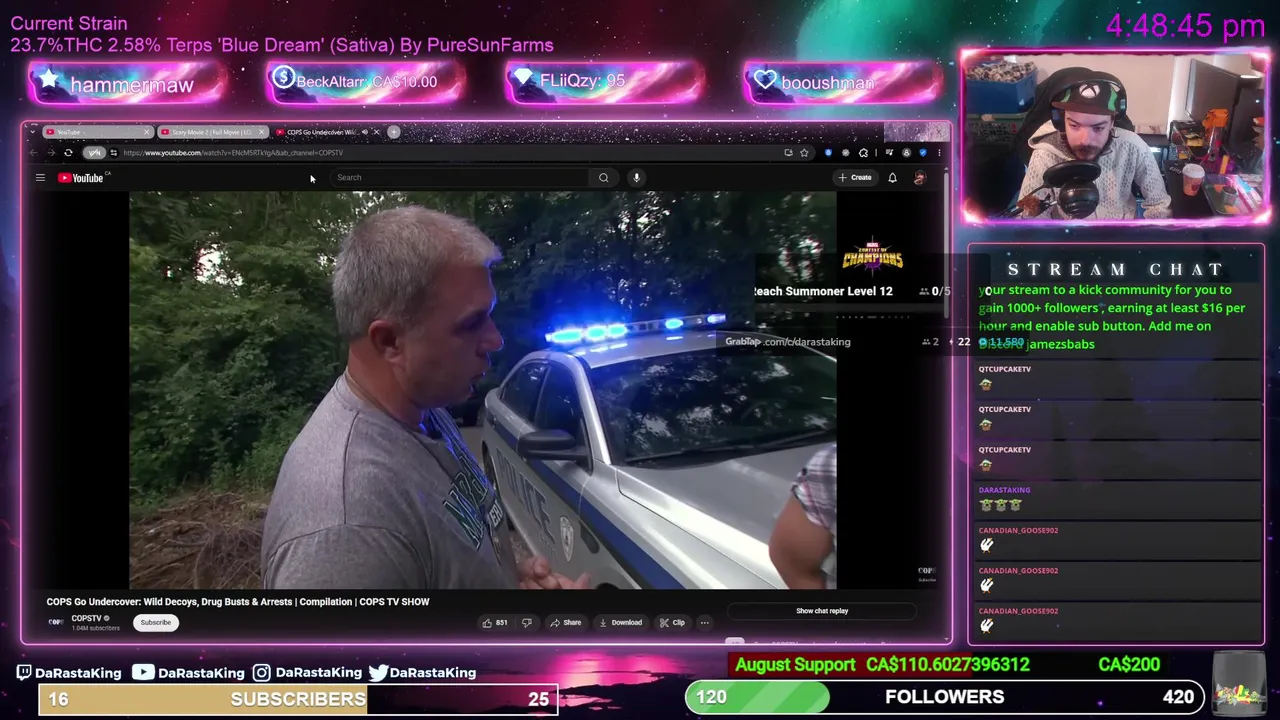This screenshot has height=720, width=1280.
Task: Click Show chat replay
Action: (822, 611)
